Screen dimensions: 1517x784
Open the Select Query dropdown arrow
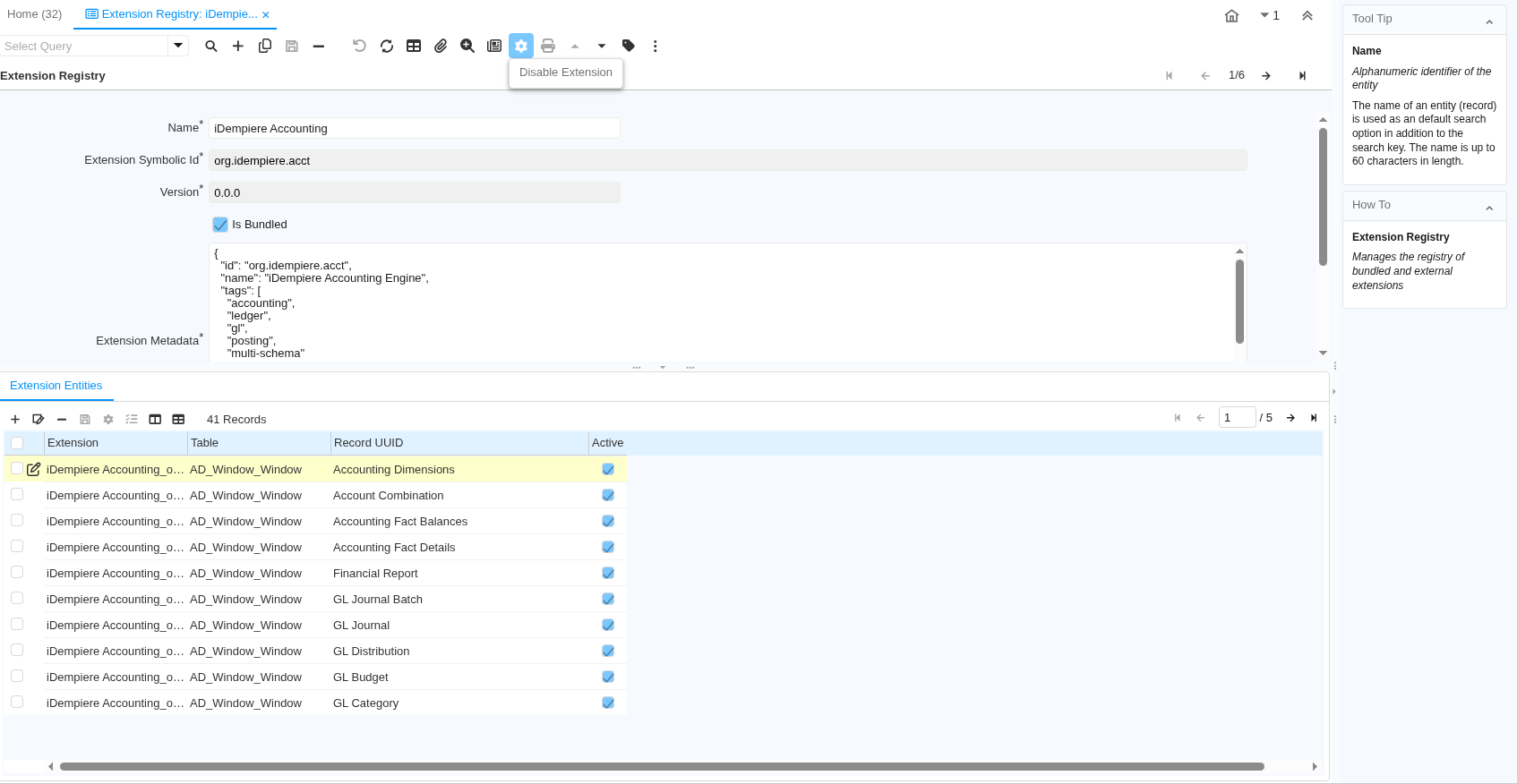(x=178, y=46)
